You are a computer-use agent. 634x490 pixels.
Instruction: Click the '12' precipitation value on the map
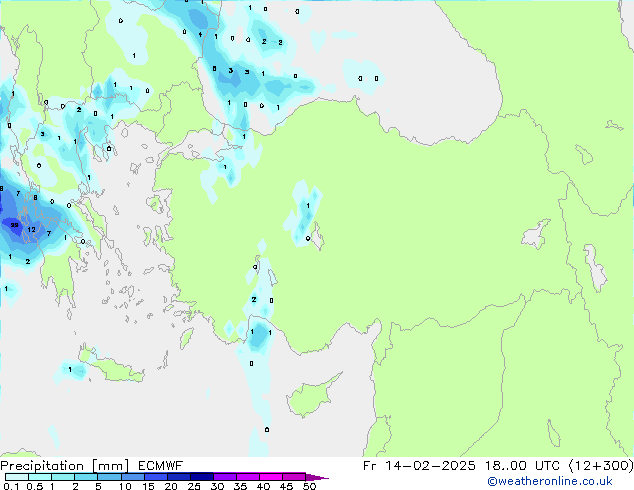(32, 230)
